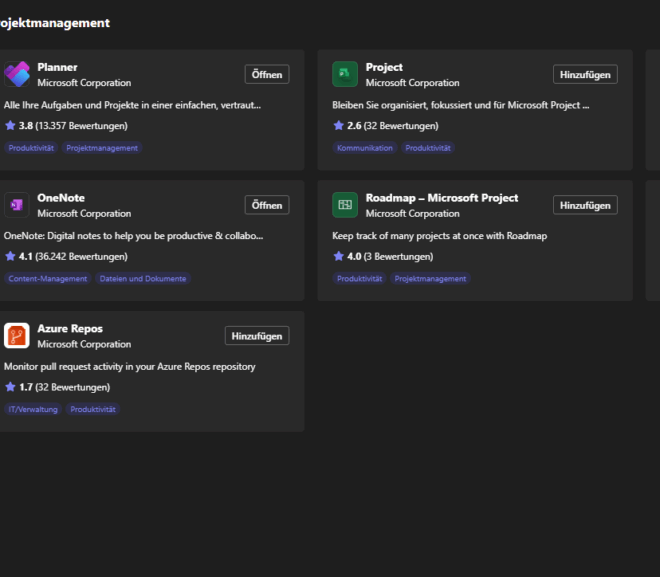Screen dimensions: 660x577
Task: Click description 'Monitor pull request activity'
Action: coord(130,367)
